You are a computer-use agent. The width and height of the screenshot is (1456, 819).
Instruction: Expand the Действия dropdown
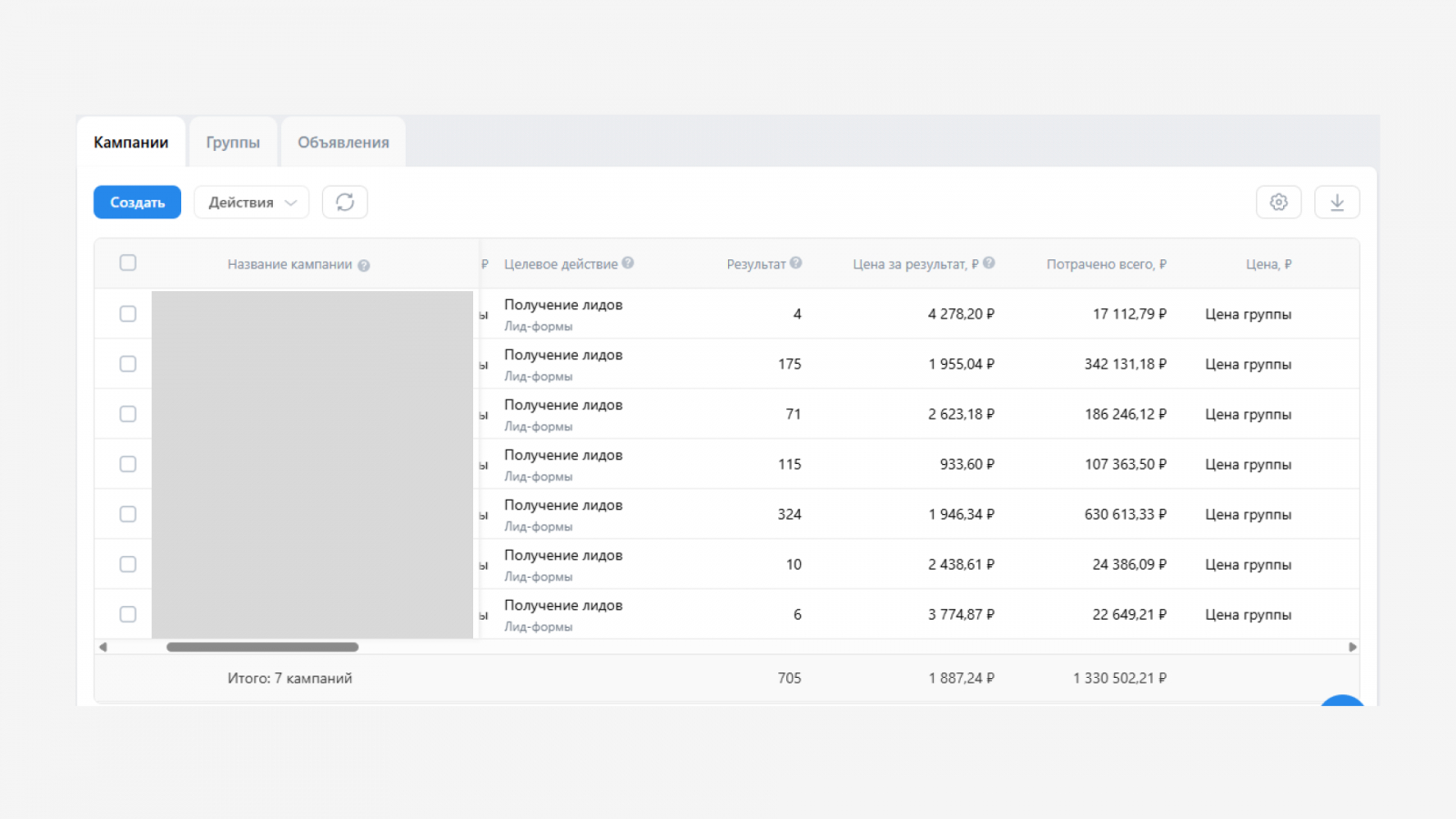[251, 202]
